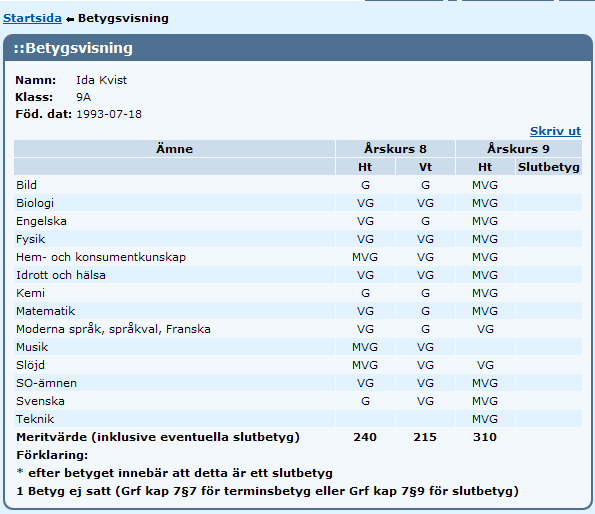595x514 pixels.
Task: Select the Teknik subject row
Action: pos(298,419)
